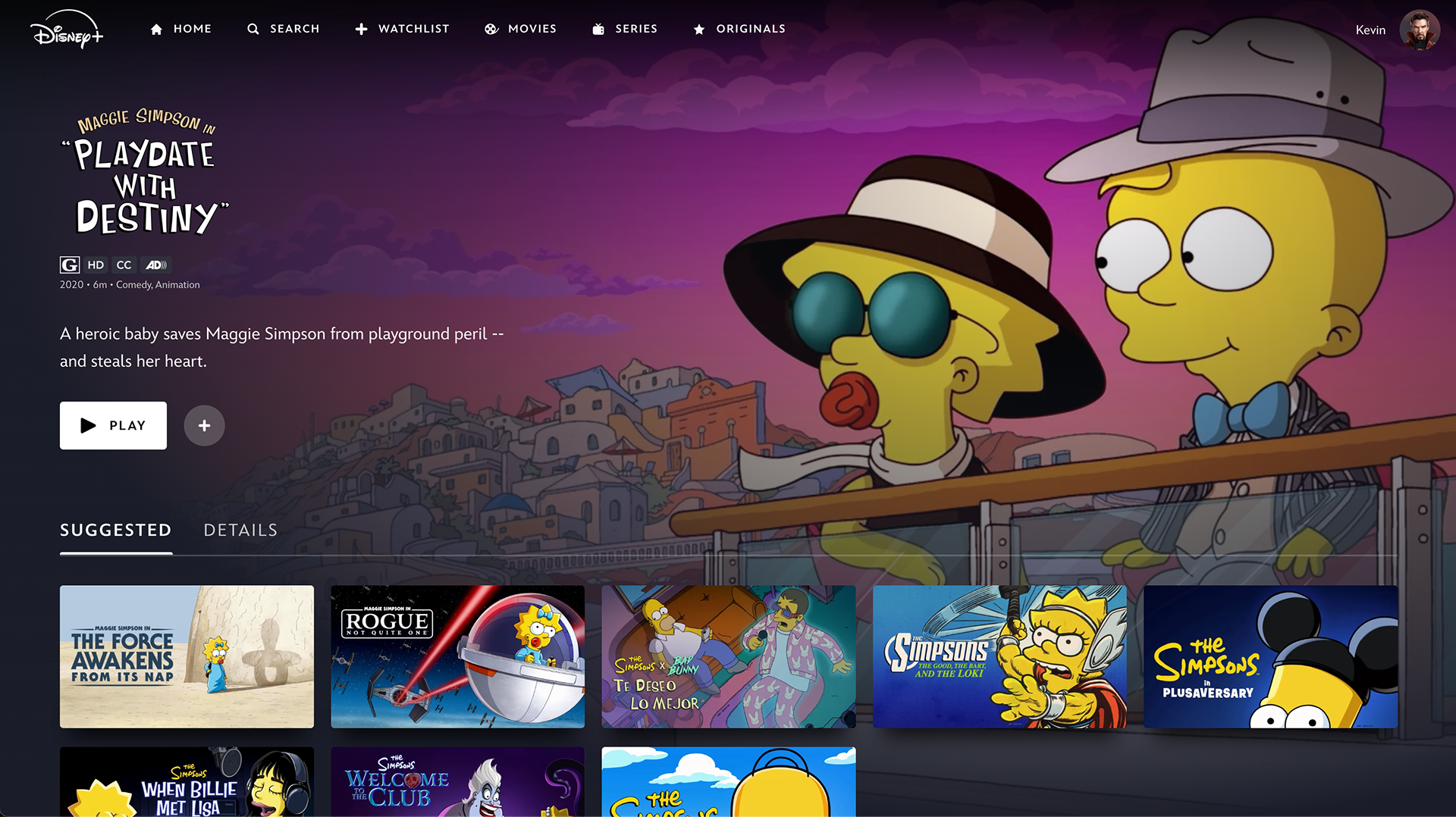Select the SUGGESTED tab
The image size is (1456, 817).
tap(116, 531)
